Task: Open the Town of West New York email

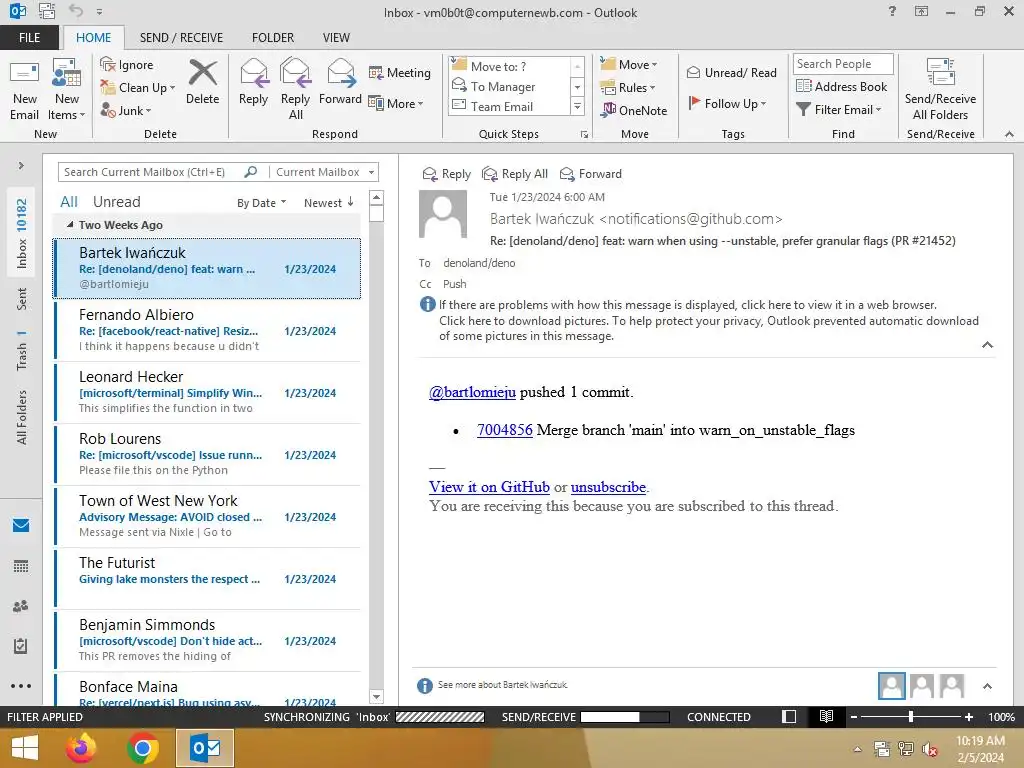Action: [208, 516]
